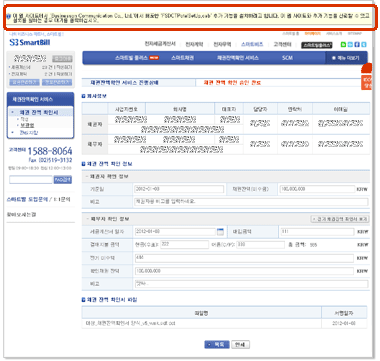The height and width of the screenshot is (361, 380).
Task: Click creditor 비고 remarks field
Action: [251, 202]
